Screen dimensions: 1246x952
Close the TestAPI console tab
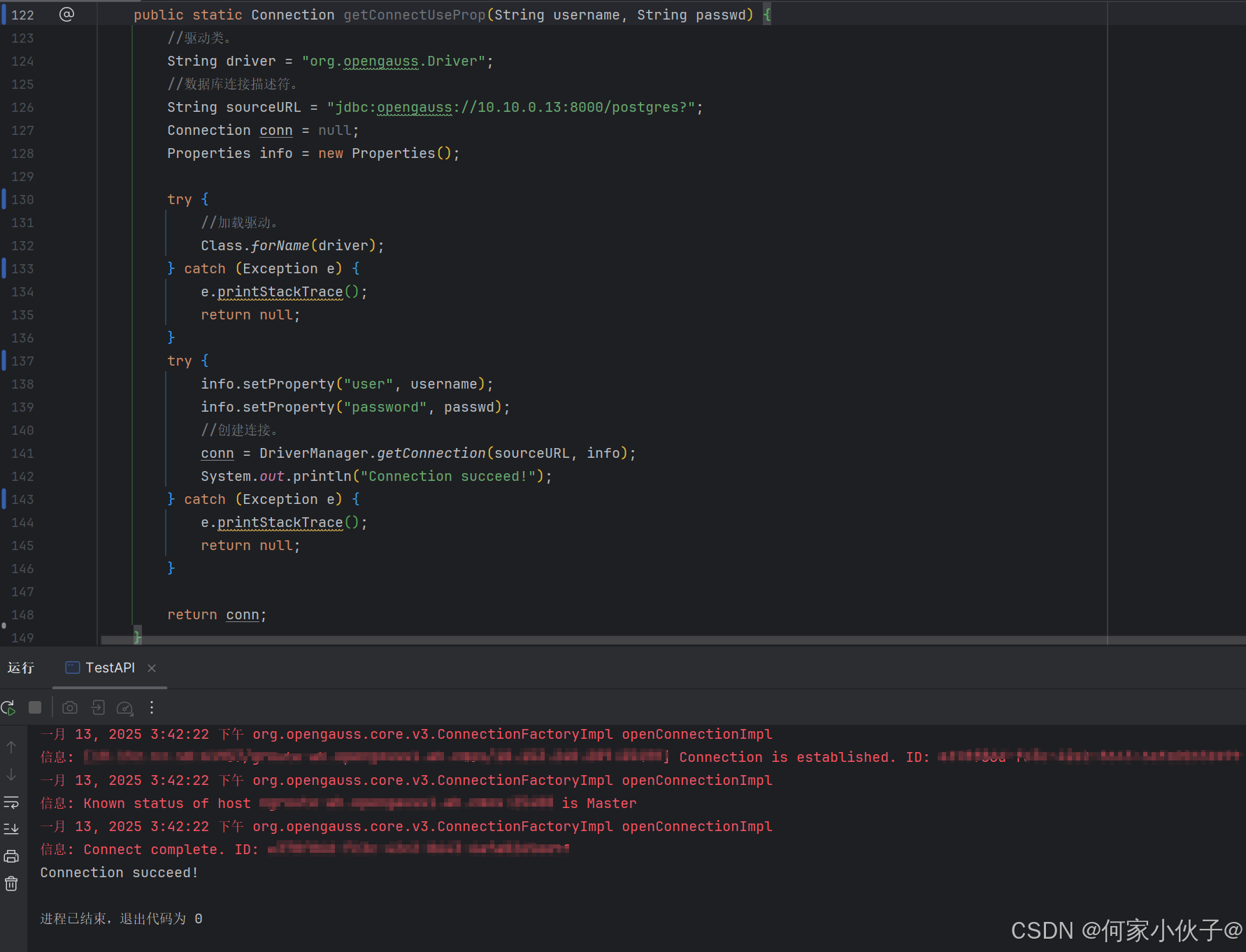pyautogui.click(x=152, y=668)
